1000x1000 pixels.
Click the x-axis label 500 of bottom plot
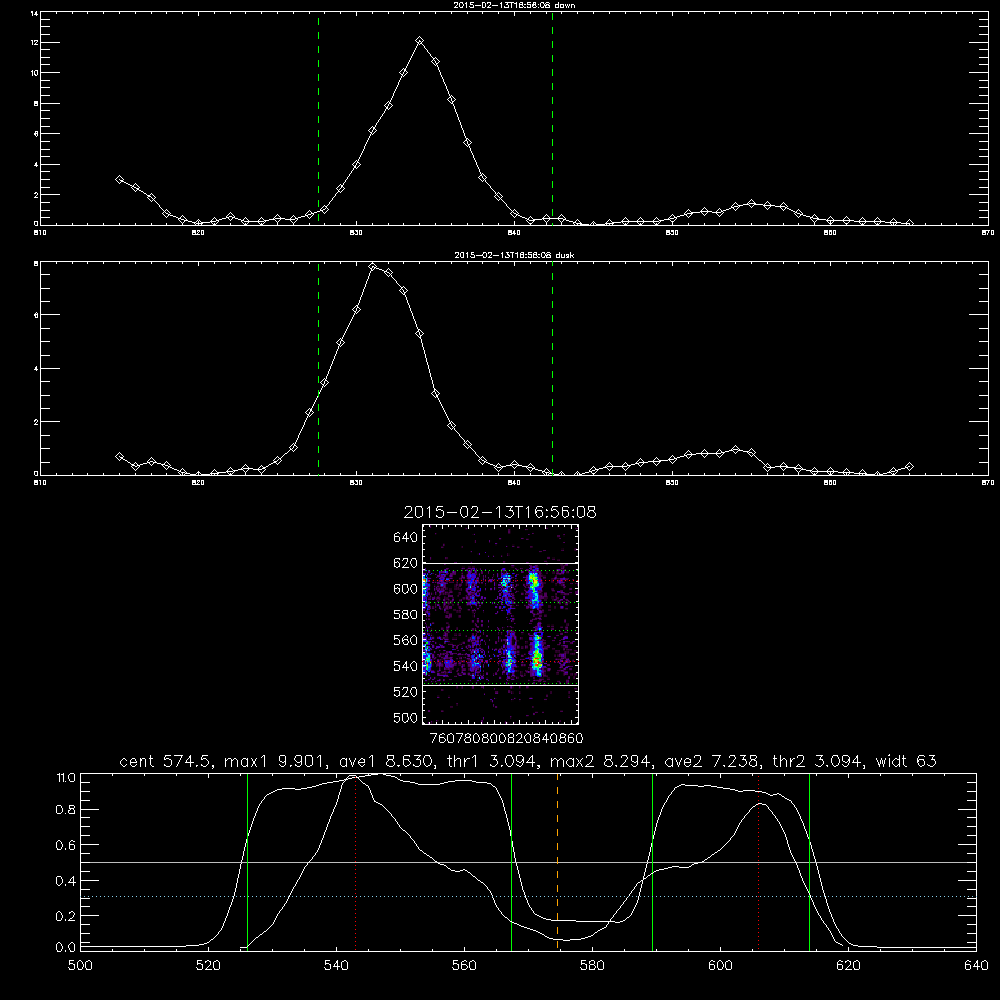(80, 966)
